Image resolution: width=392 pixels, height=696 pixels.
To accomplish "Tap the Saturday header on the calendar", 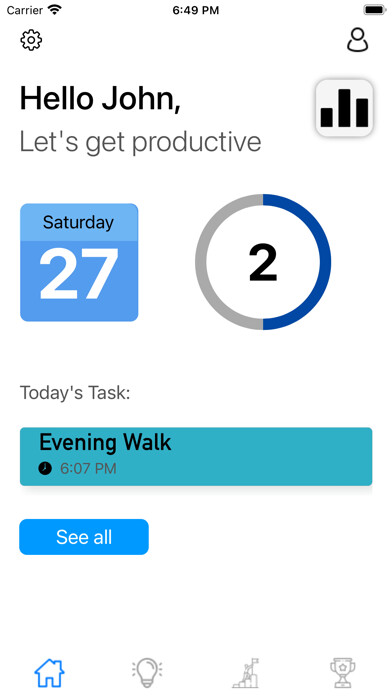I will point(79,222).
